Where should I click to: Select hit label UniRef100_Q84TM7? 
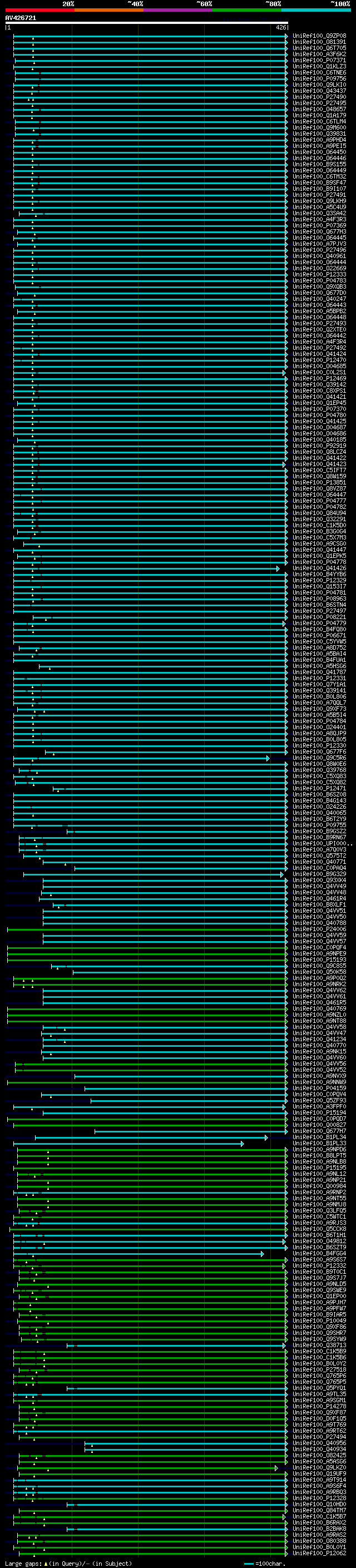pos(319,1510)
